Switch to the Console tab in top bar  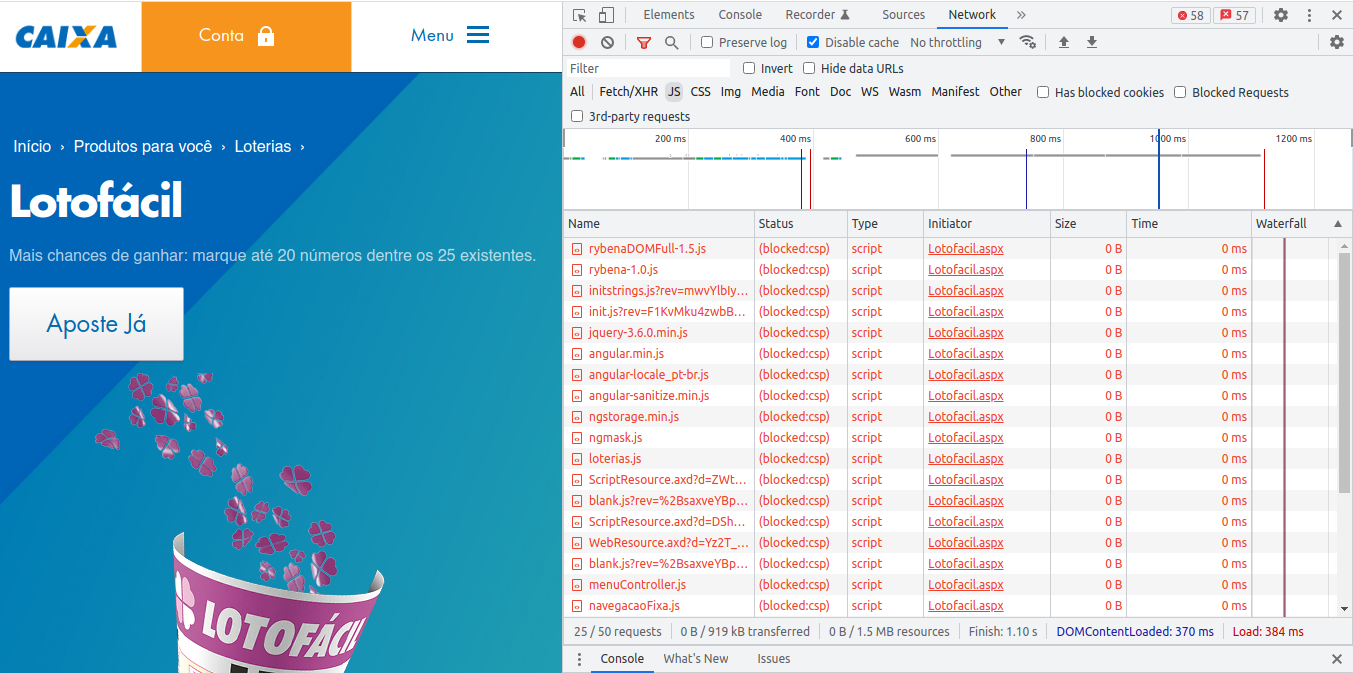[x=740, y=15]
